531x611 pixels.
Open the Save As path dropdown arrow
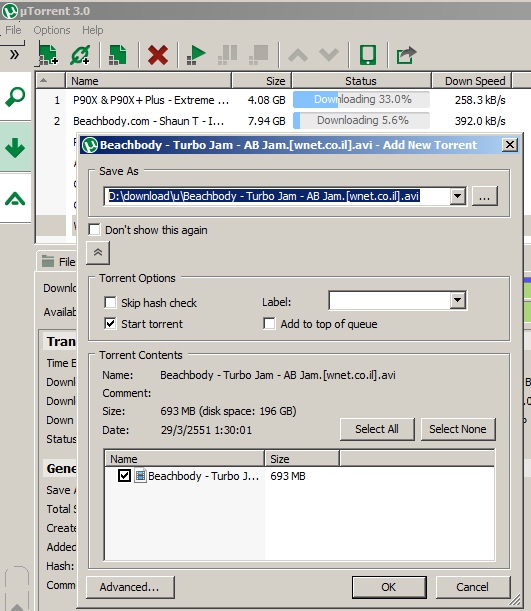pos(458,196)
